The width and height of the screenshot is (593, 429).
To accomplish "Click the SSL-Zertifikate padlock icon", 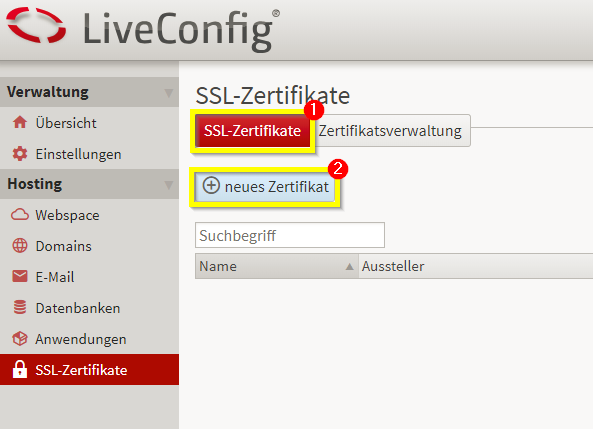I will click(x=20, y=369).
